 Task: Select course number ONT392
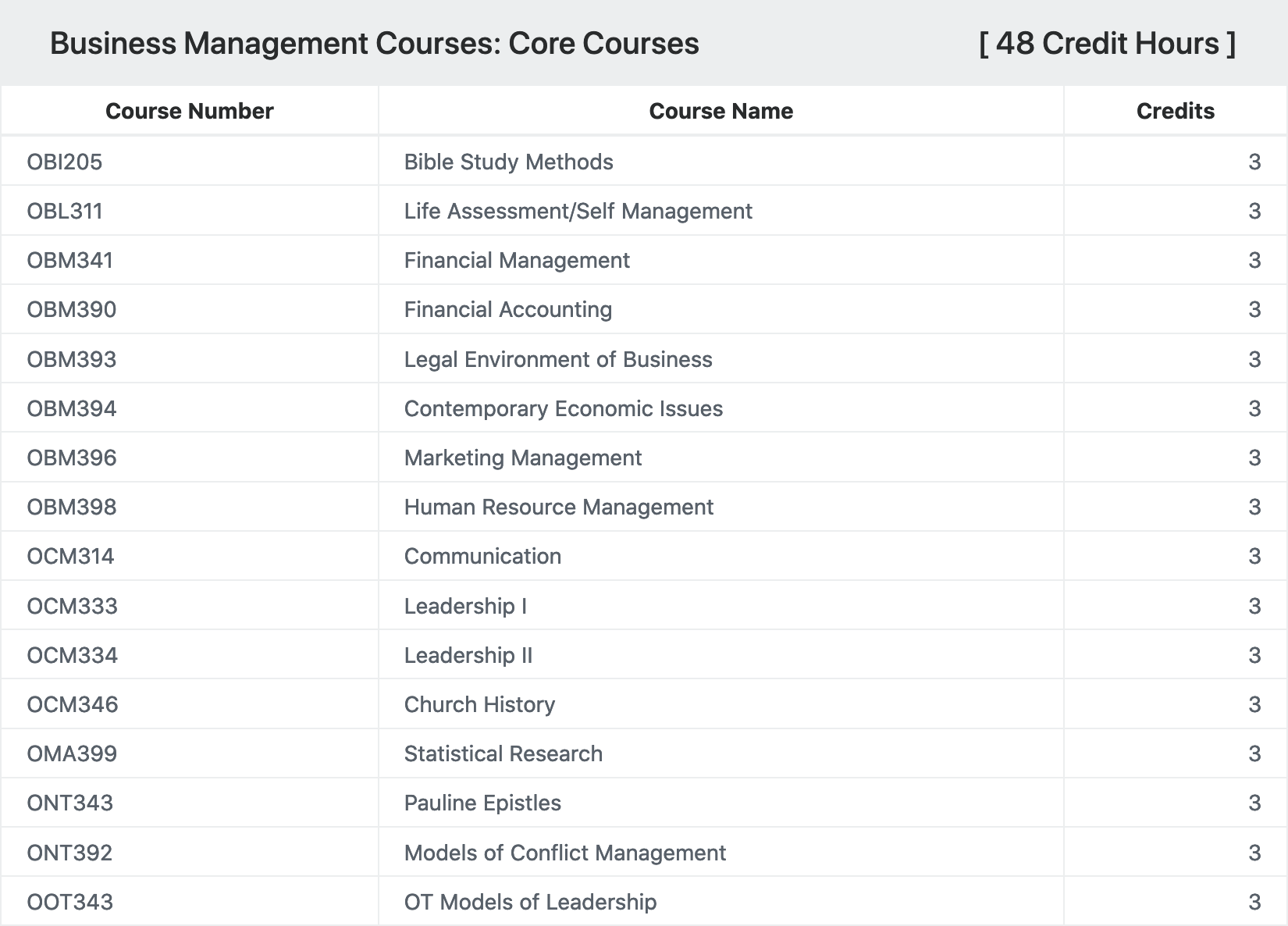point(69,853)
